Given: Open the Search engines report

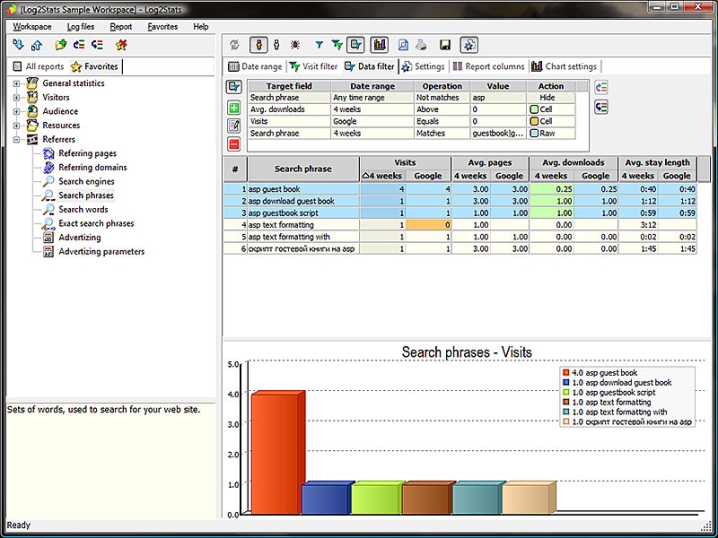Looking at the screenshot, I should pyautogui.click(x=86, y=182).
